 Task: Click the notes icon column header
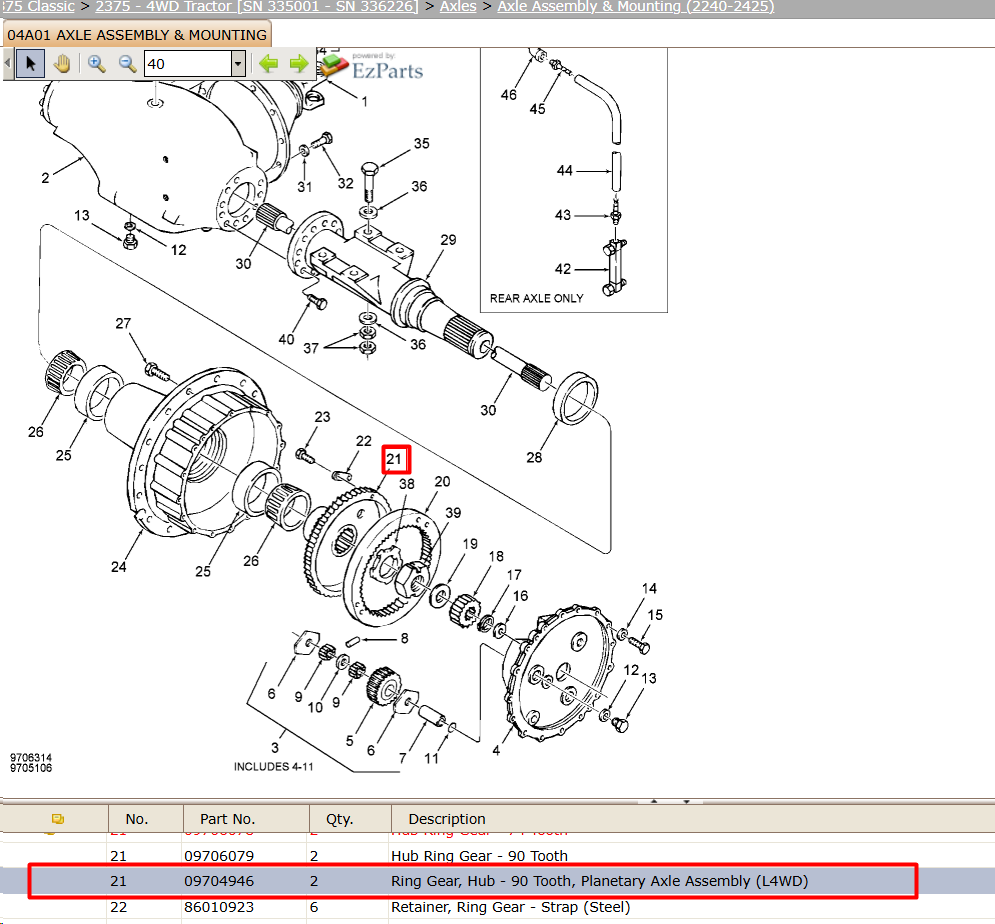point(58,819)
